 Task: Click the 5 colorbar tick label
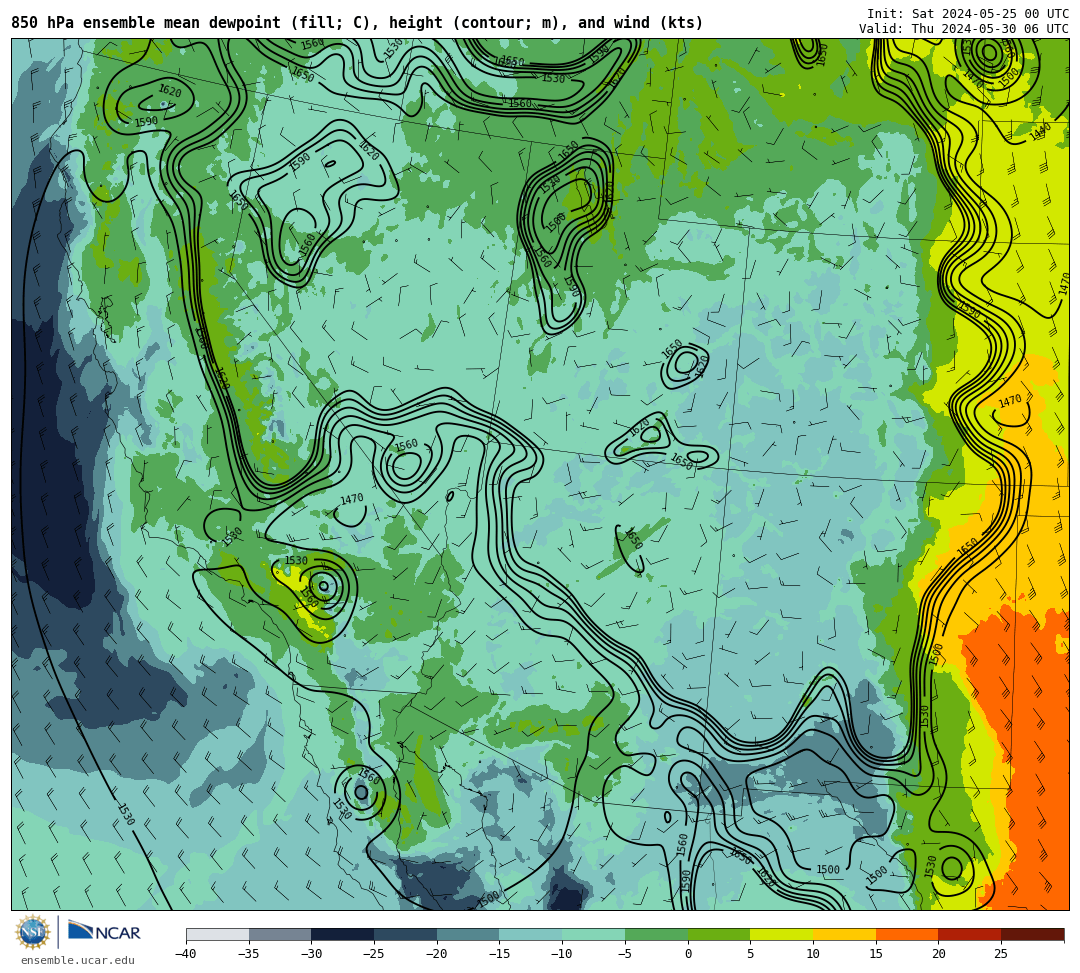[x=751, y=954]
